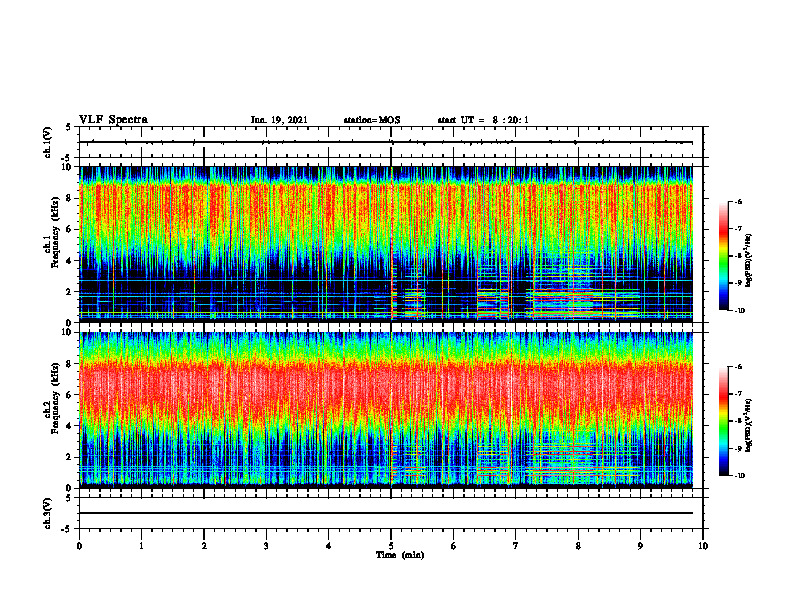Select the ch.2 spectrogram plot panel
792x612 pixels.
(386, 410)
